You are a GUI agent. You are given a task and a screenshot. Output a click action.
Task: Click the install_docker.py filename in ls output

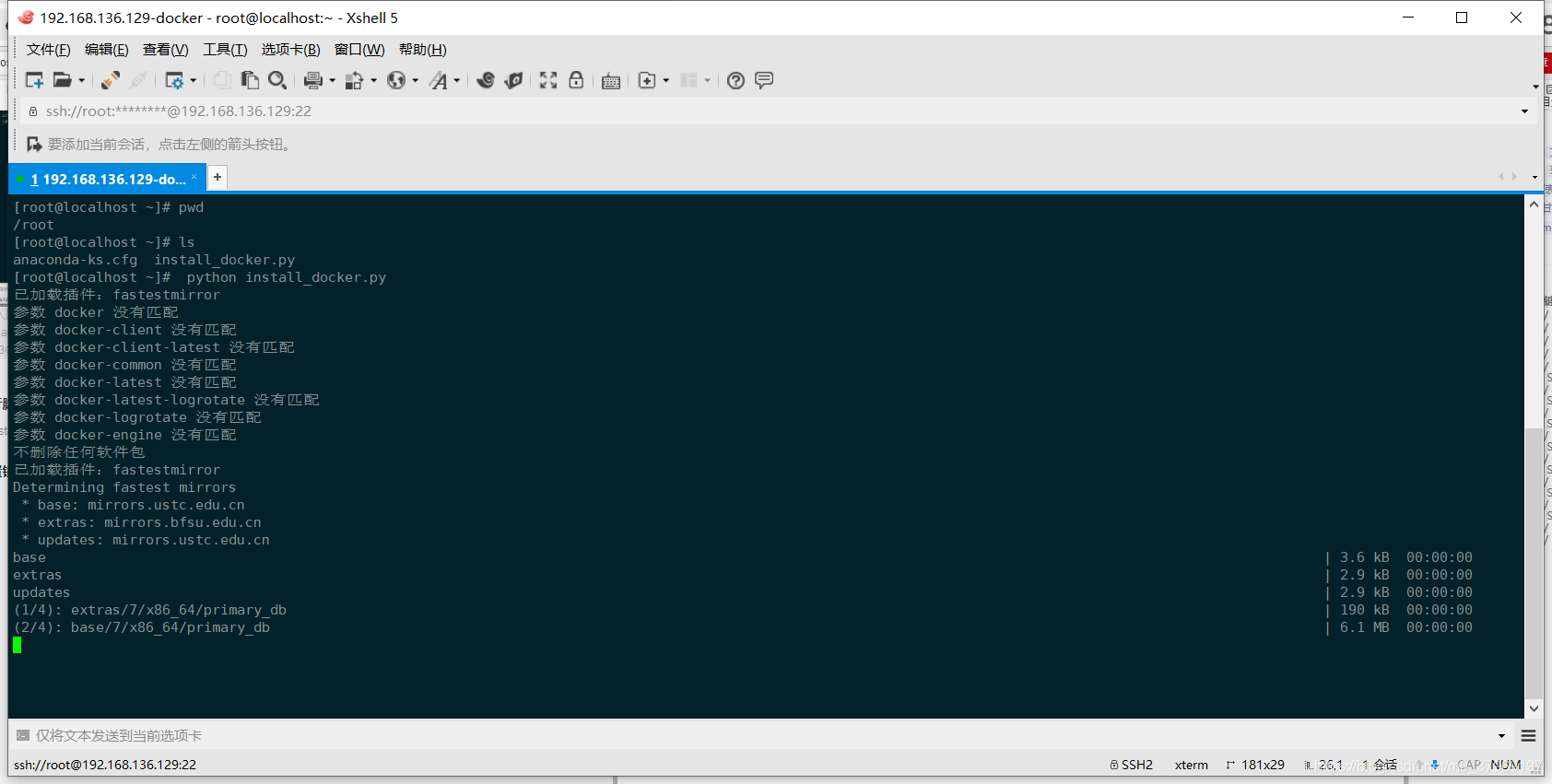[x=224, y=260]
